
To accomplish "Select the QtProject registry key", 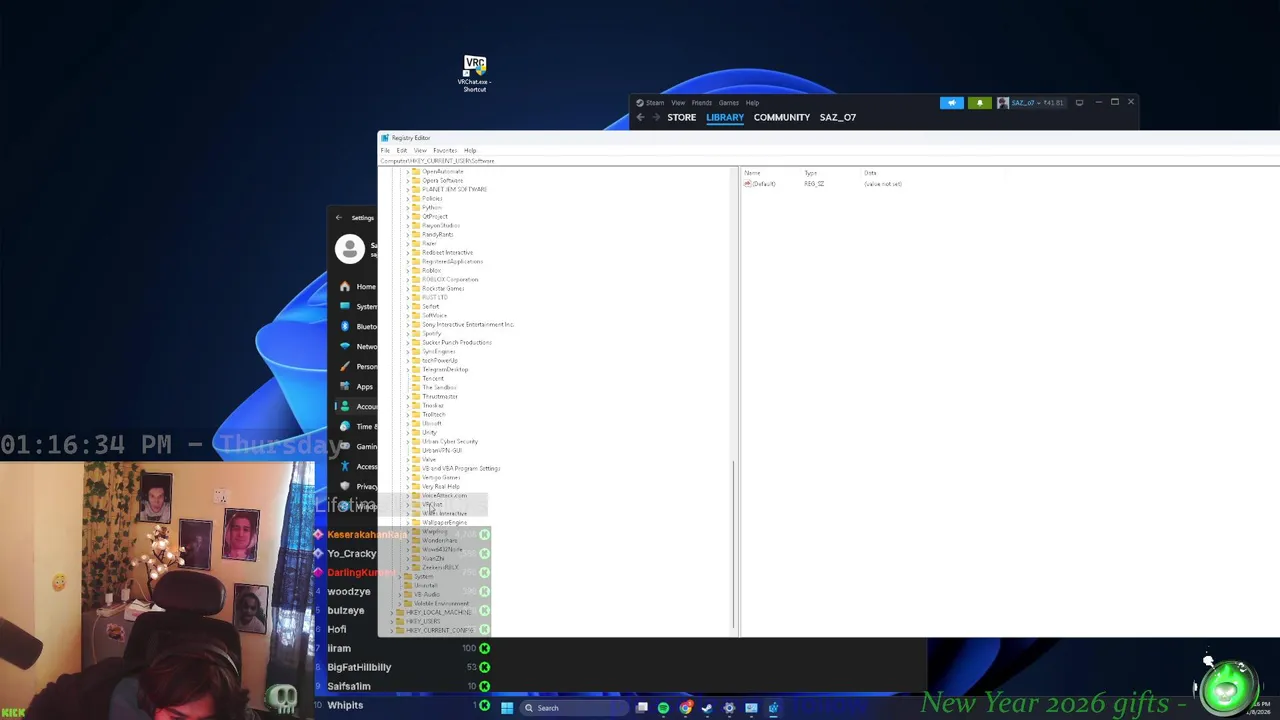I will [x=435, y=217].
